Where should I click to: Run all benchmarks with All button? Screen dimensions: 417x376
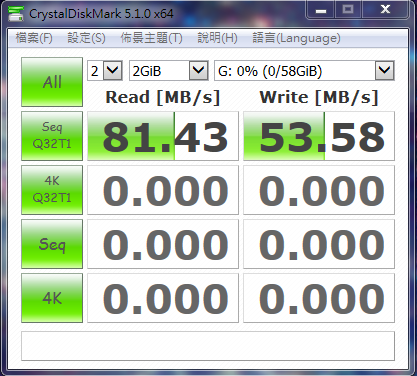point(52,82)
